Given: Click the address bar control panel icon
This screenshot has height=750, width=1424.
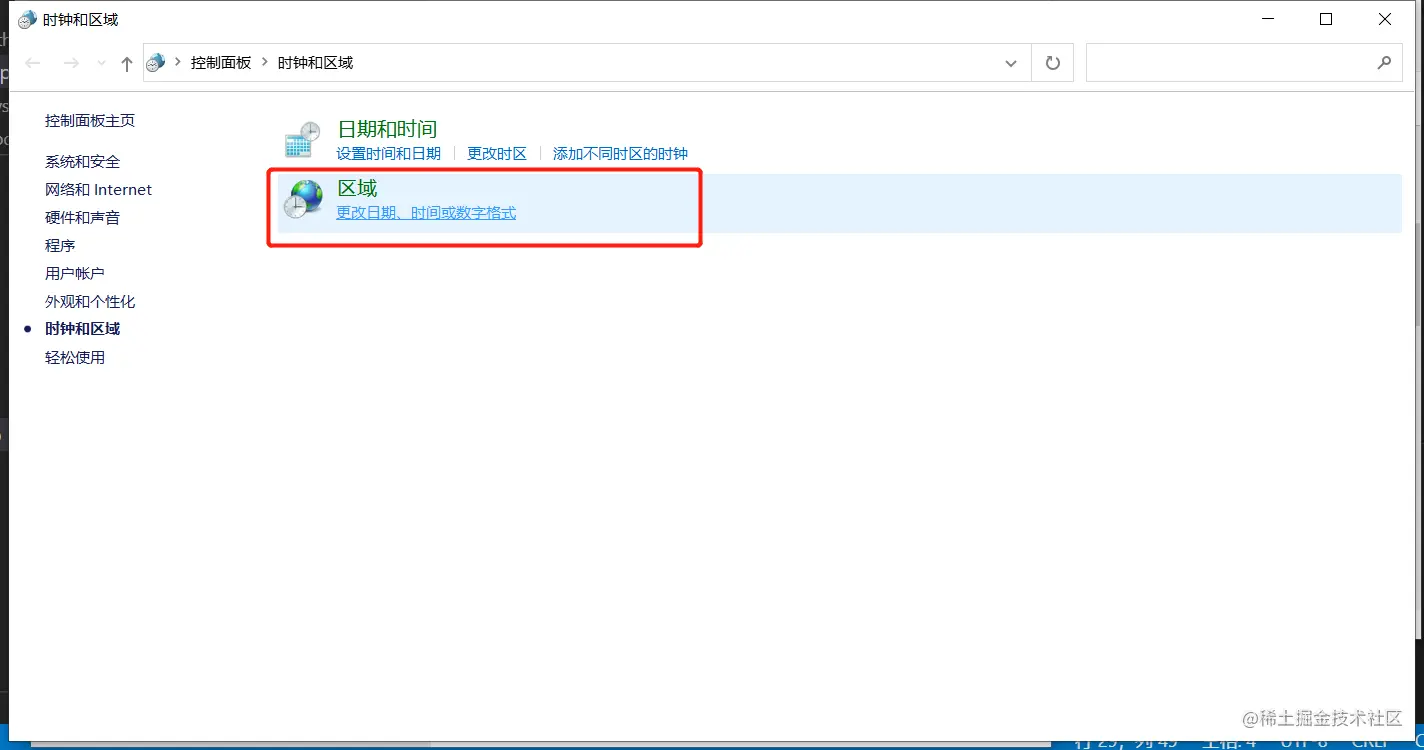Looking at the screenshot, I should [155, 63].
